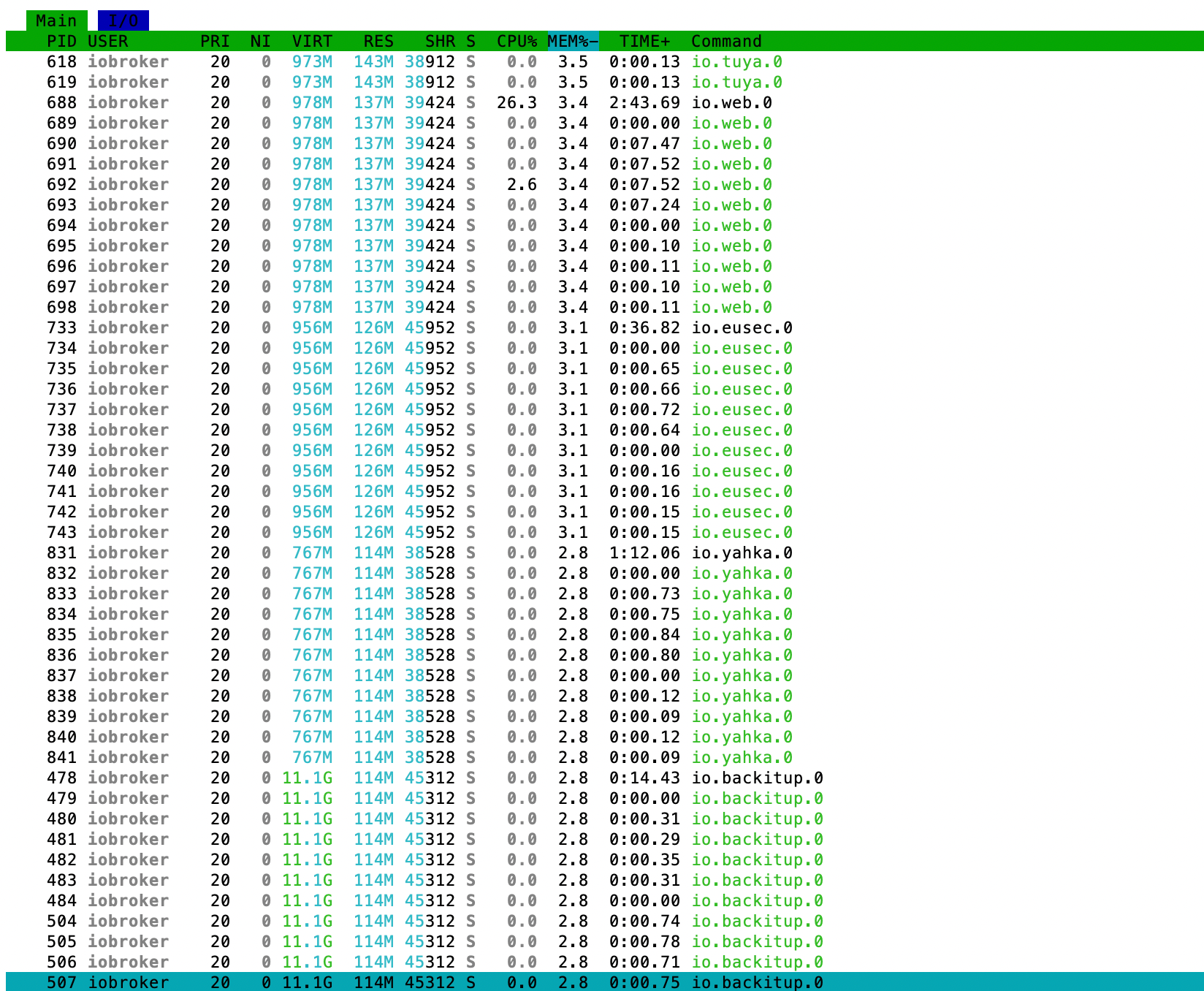Image resolution: width=1204 pixels, height=991 pixels.
Task: Select process 831 io.yahka.0 row
Action: pyautogui.click(x=605, y=553)
